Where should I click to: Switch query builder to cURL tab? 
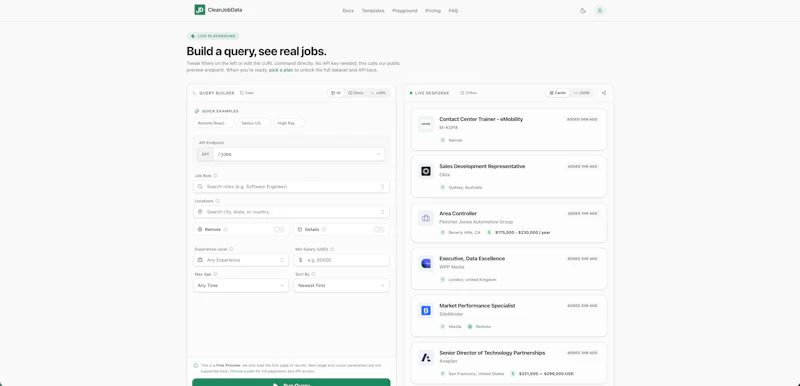click(379, 93)
